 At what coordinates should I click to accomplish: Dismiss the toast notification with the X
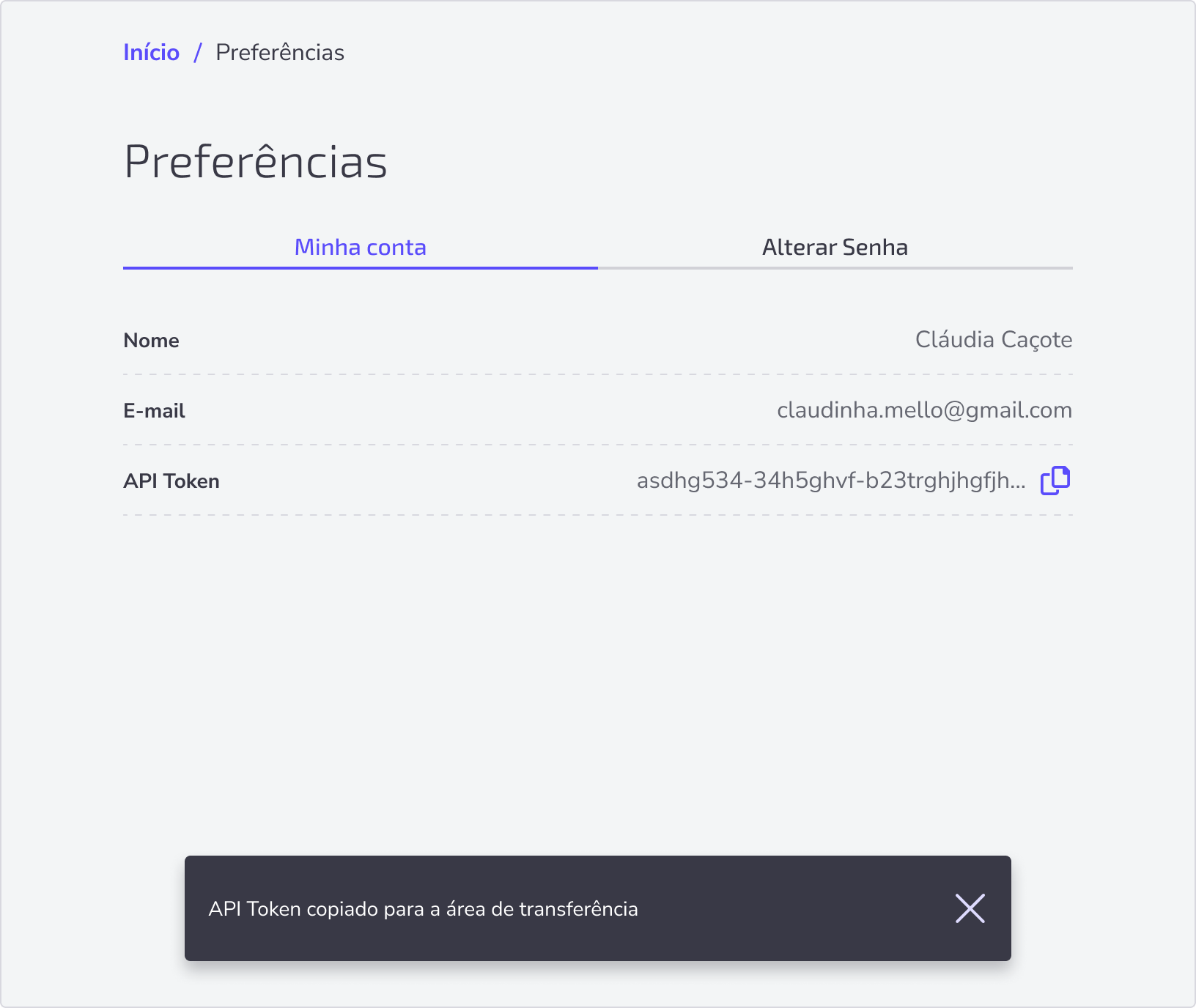point(970,908)
